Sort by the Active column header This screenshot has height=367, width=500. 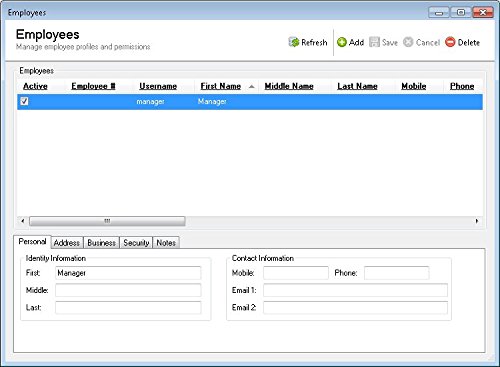(35, 86)
